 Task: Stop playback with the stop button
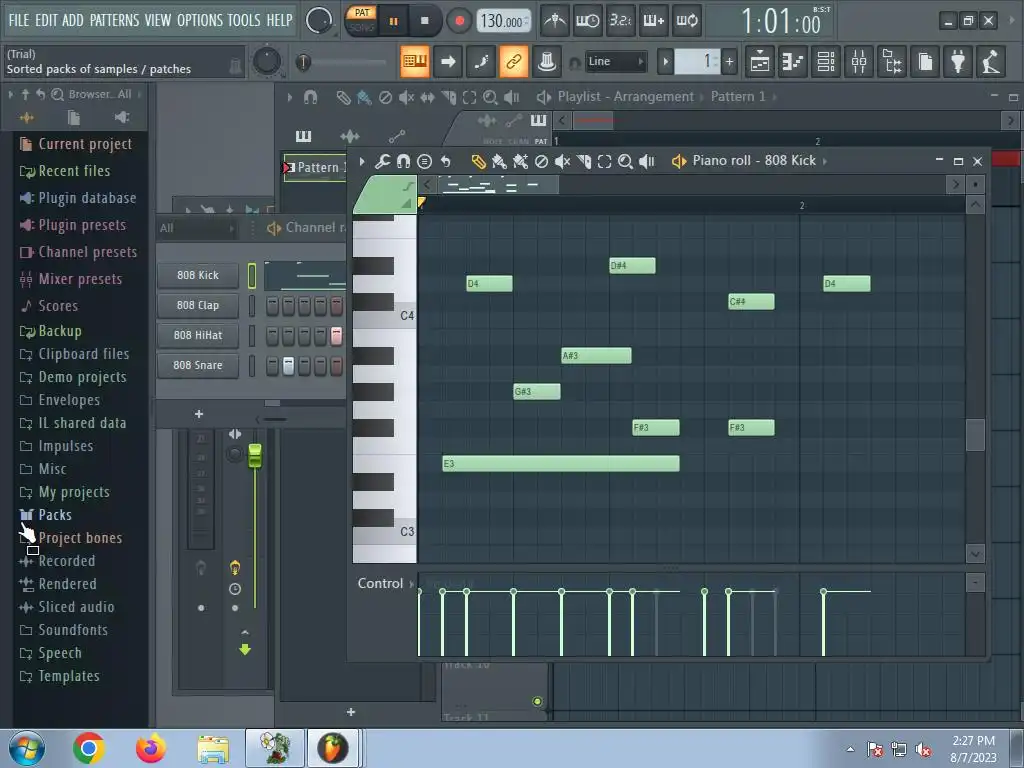click(424, 21)
